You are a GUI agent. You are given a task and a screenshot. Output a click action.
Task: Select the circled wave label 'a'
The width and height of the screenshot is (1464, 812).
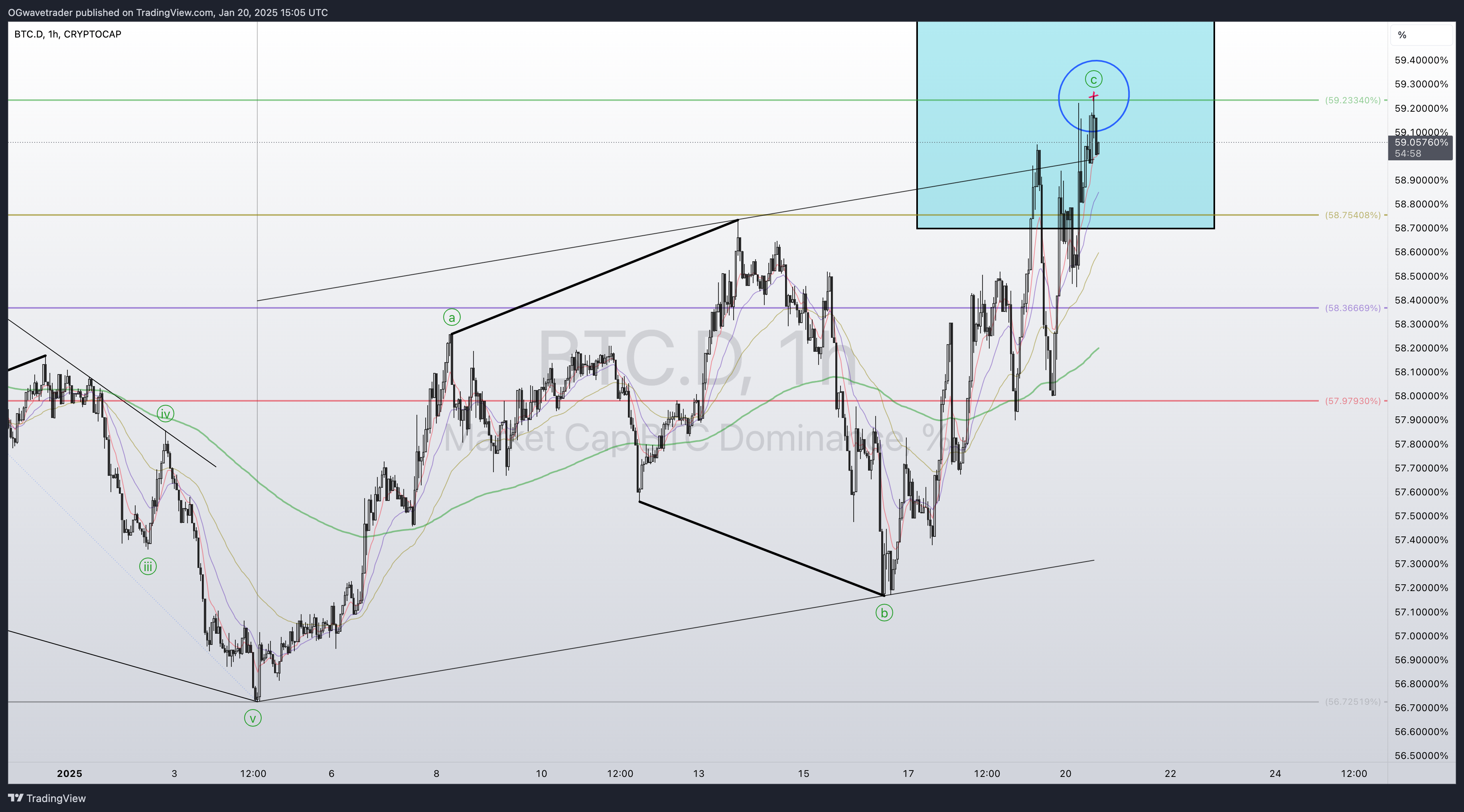click(x=452, y=317)
